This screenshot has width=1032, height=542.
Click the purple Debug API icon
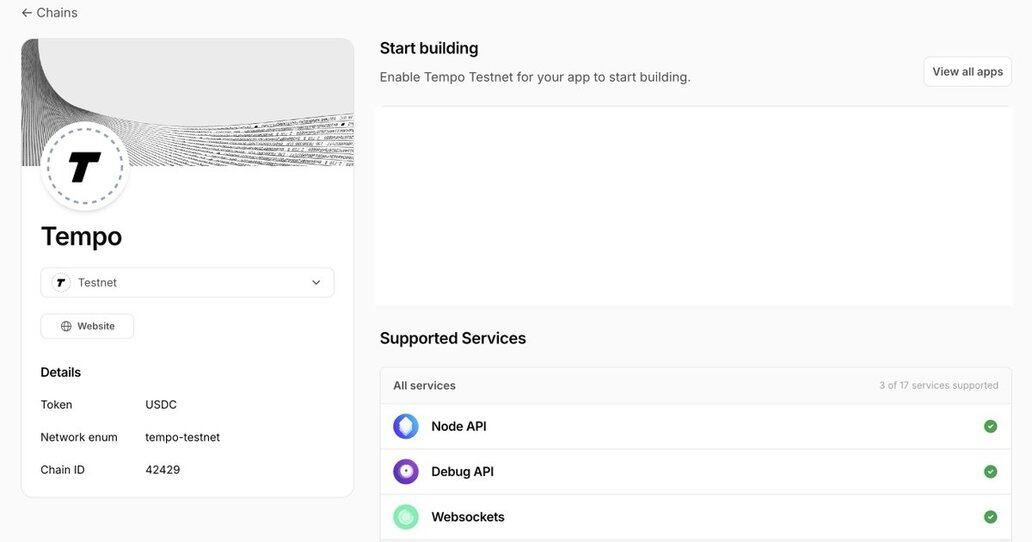pyautogui.click(x=406, y=472)
